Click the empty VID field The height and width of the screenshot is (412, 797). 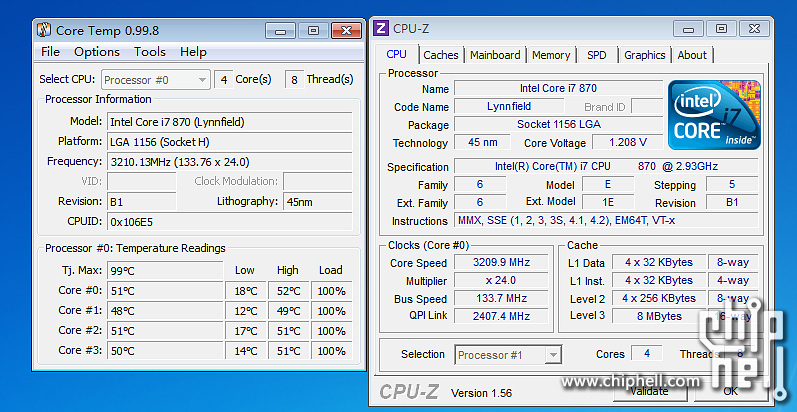pos(142,181)
